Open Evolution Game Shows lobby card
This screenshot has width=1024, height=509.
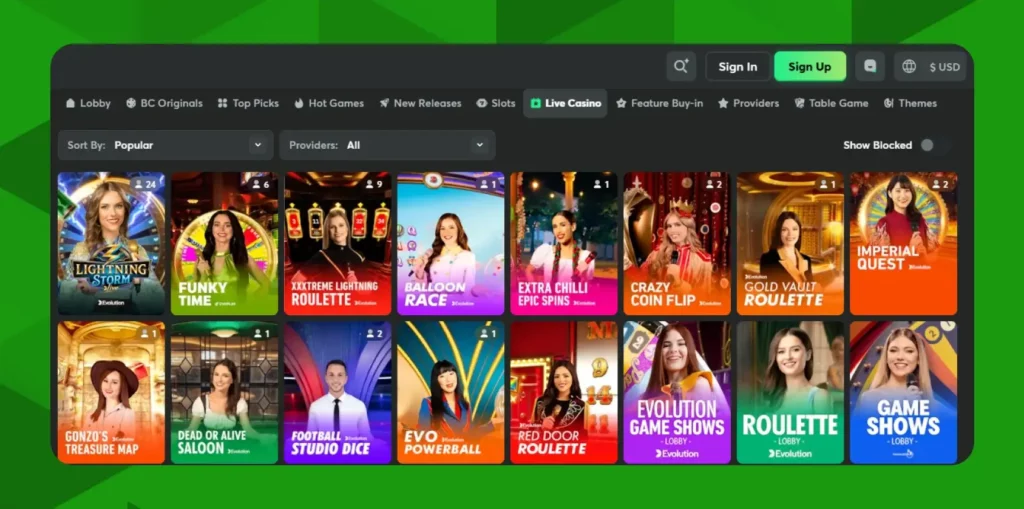tap(677, 392)
